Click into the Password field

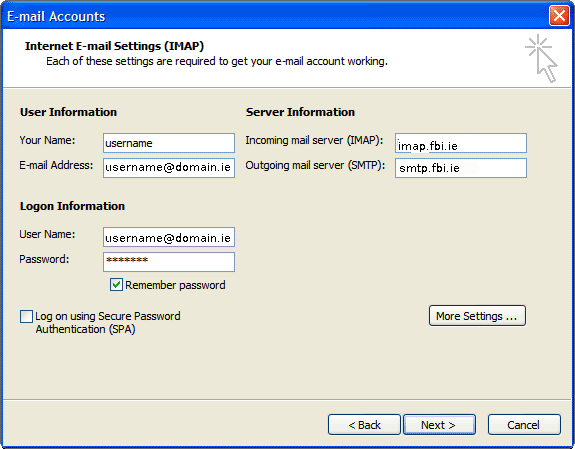(169, 262)
